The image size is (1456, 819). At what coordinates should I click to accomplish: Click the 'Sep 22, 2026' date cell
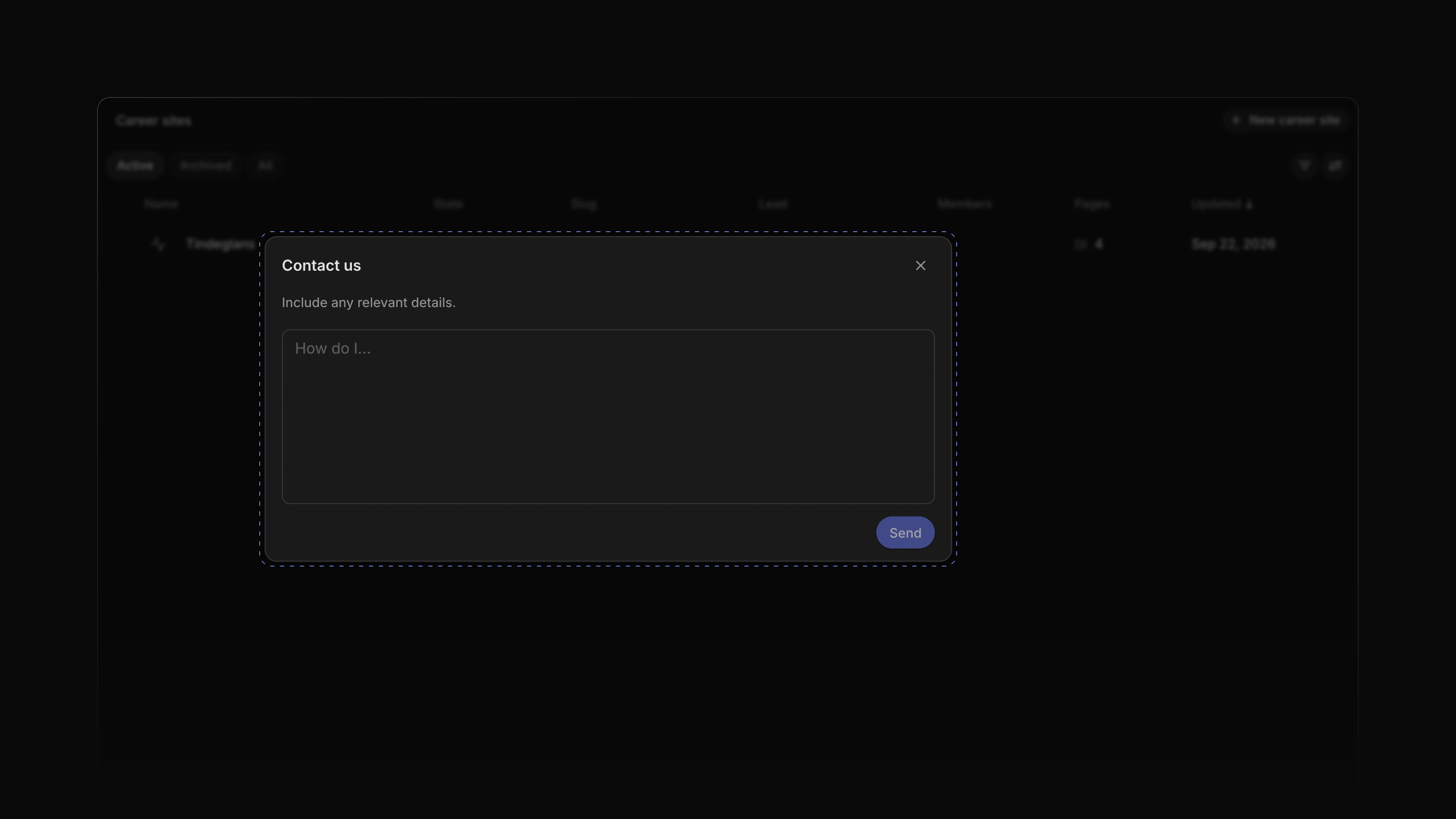point(1233,244)
